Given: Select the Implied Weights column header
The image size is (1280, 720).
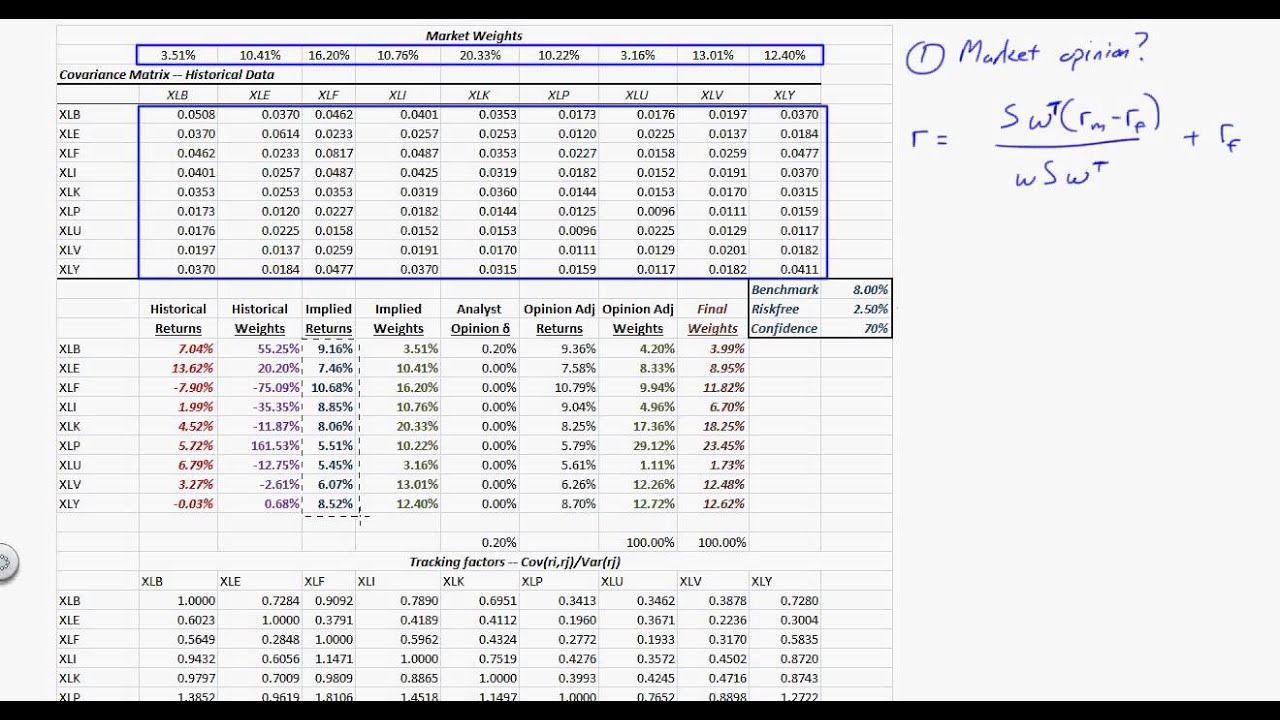Looking at the screenshot, I should tap(398, 319).
